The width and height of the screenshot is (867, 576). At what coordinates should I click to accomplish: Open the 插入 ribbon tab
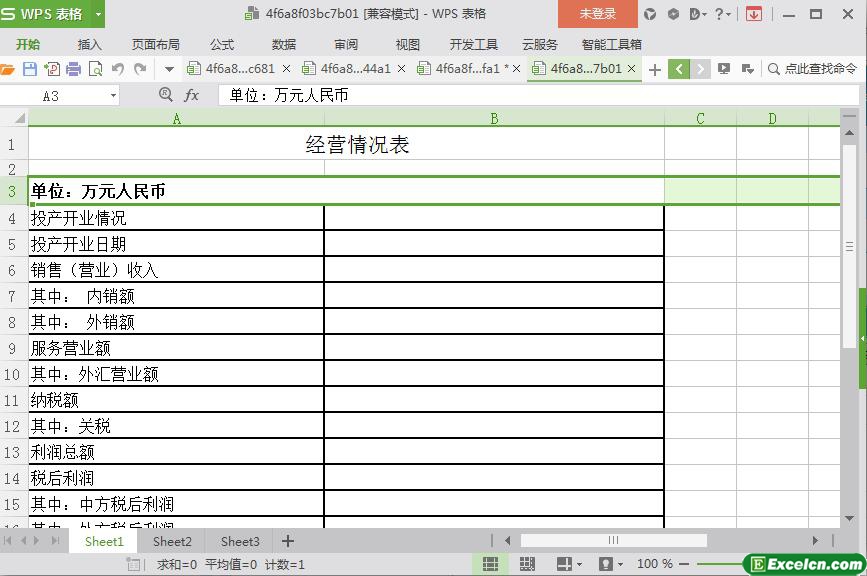(90, 44)
